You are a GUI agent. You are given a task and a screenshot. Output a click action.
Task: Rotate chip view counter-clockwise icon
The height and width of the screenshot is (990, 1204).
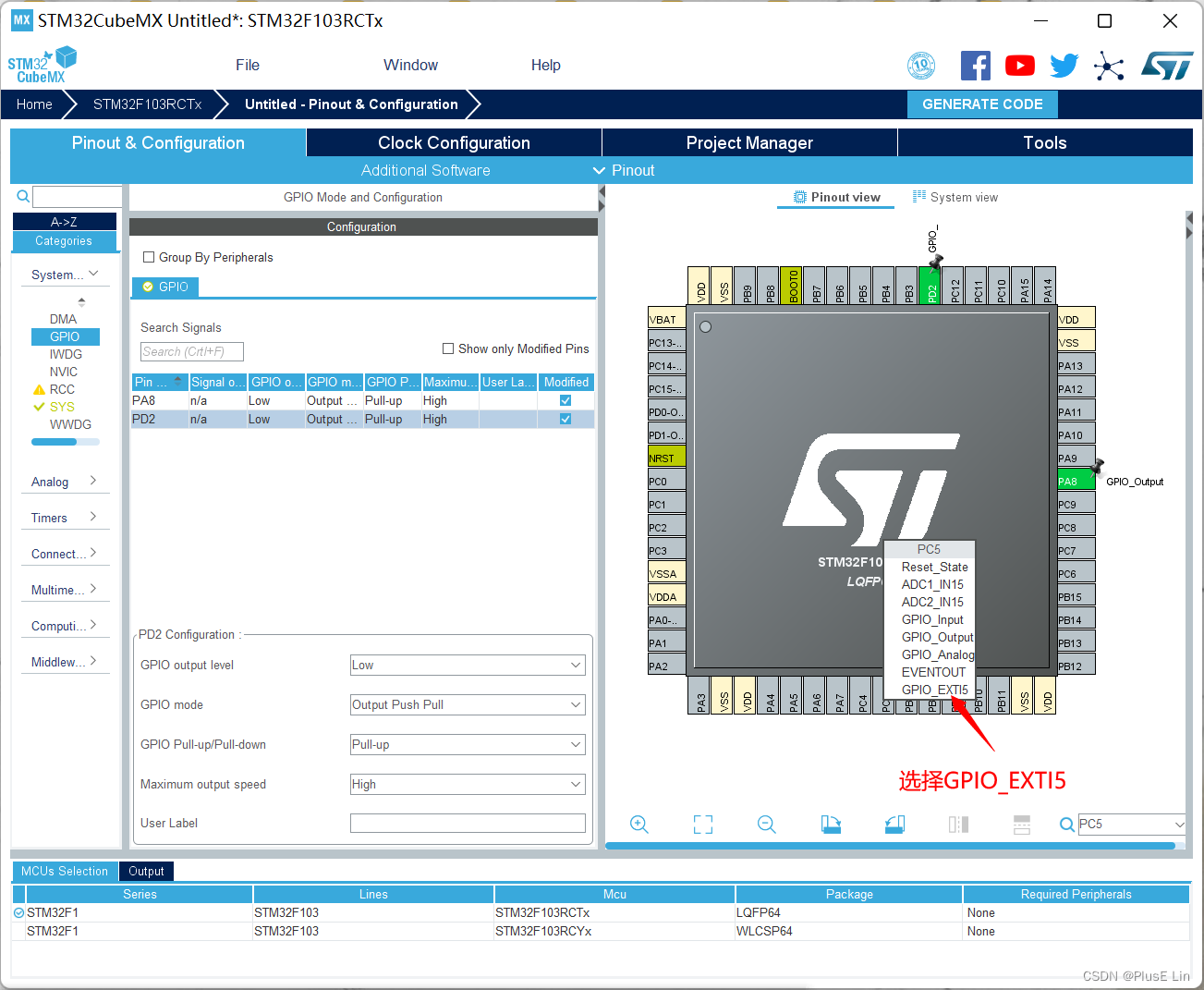[x=894, y=825]
